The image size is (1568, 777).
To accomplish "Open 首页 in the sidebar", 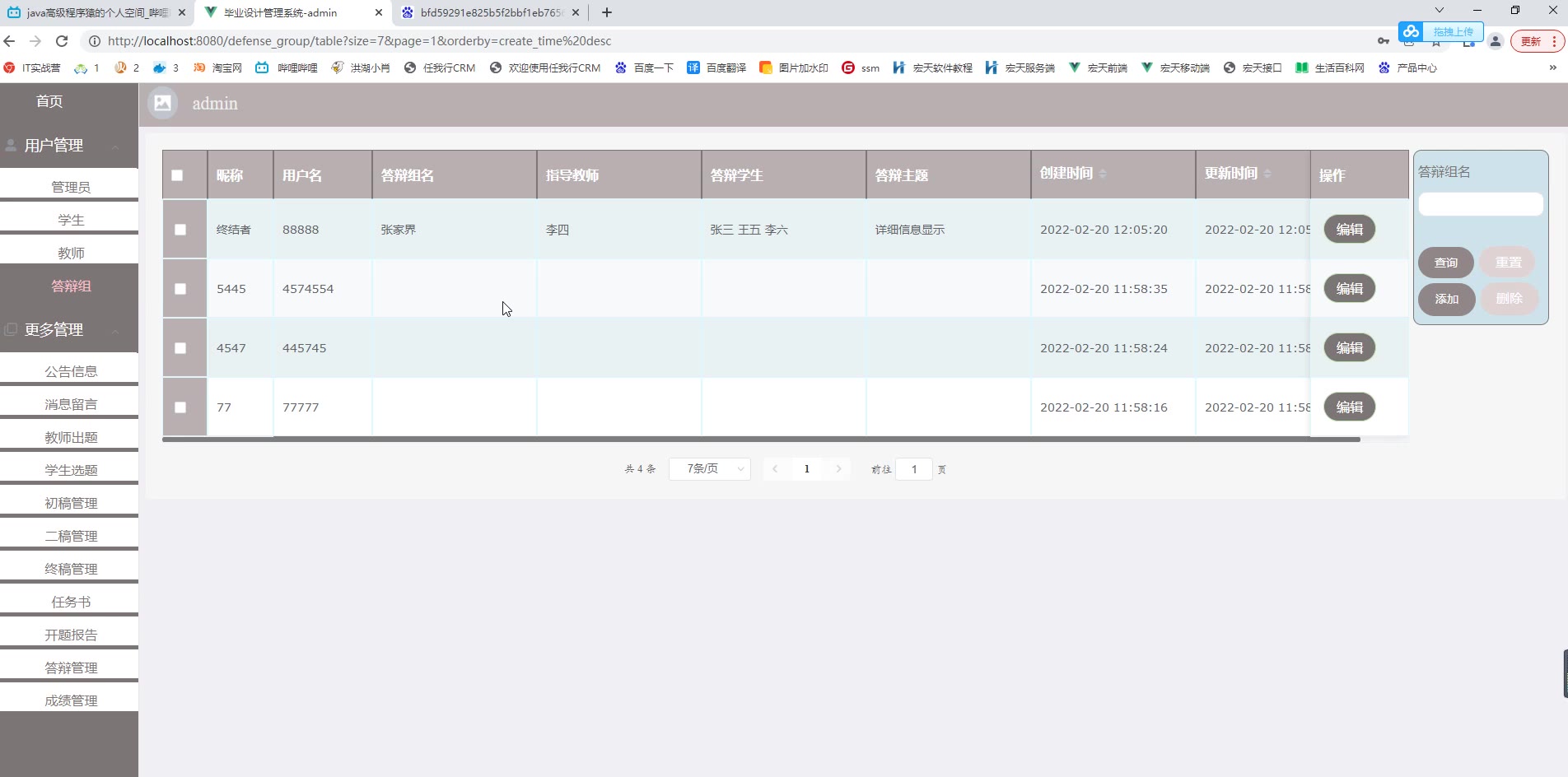I will (x=49, y=101).
